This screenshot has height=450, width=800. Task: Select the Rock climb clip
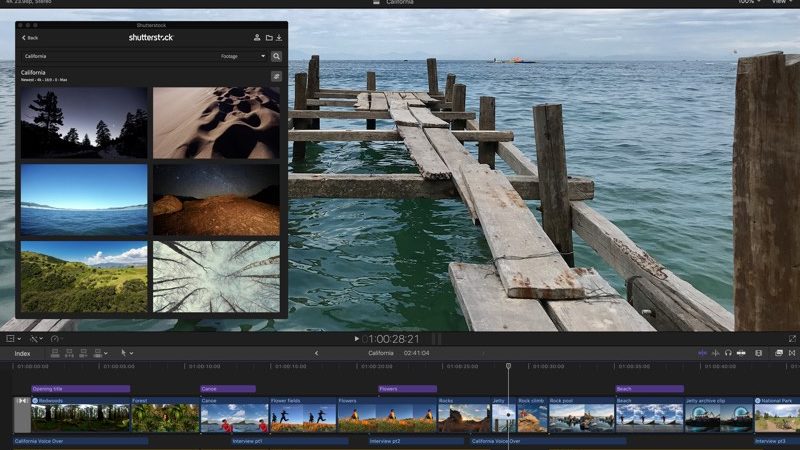pos(532,415)
